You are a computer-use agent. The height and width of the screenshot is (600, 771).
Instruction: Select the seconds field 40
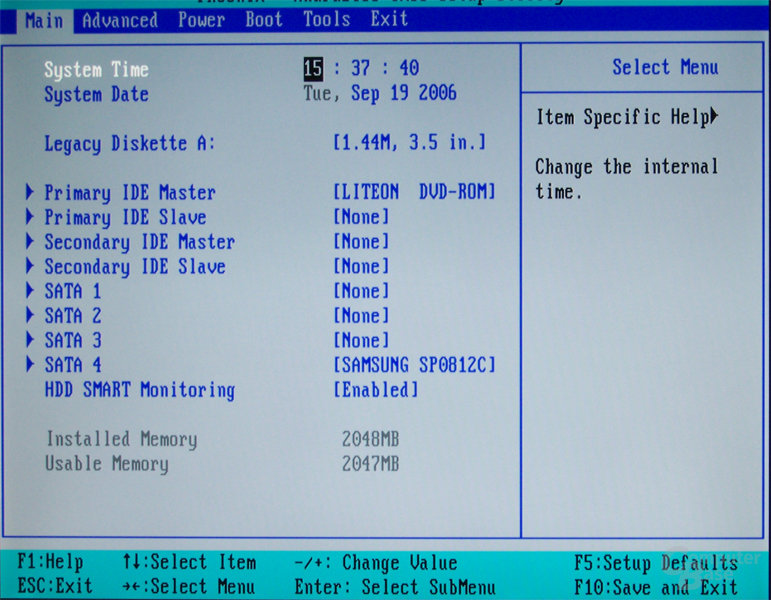pyautogui.click(x=409, y=68)
